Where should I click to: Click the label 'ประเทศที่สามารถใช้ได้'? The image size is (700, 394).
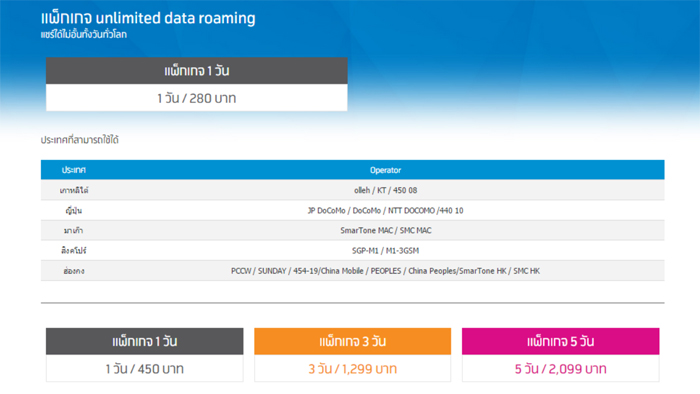(79, 140)
